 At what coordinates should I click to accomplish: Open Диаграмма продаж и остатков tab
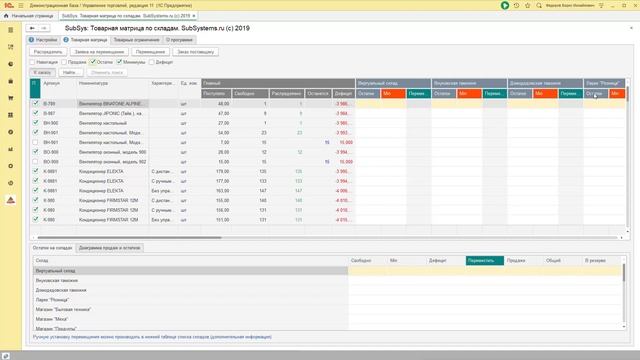coord(109,248)
